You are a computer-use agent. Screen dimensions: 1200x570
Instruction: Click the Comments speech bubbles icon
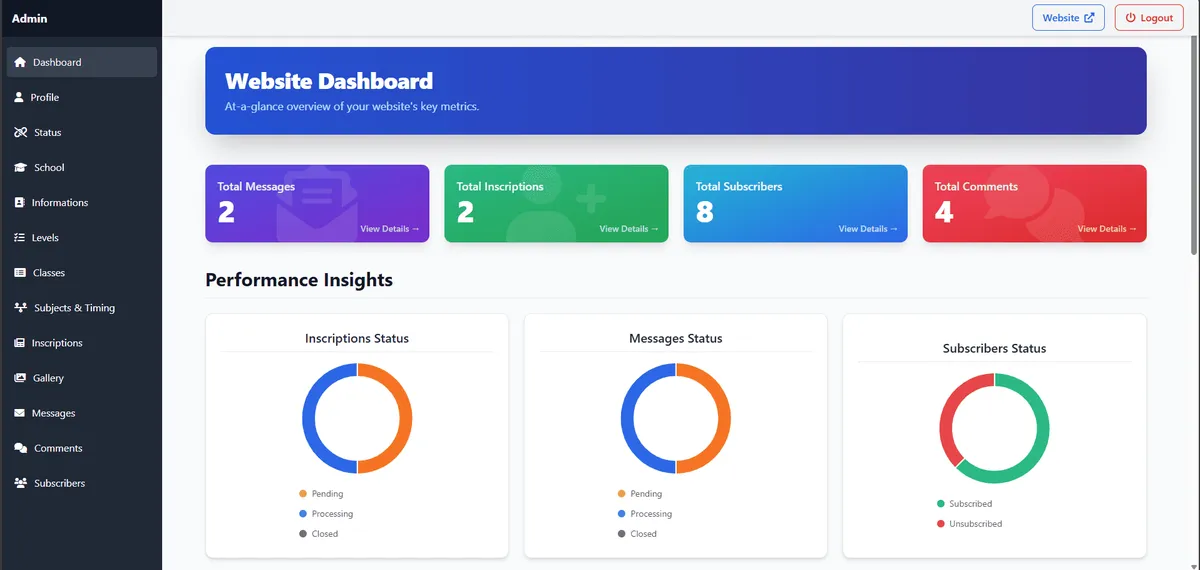20,448
